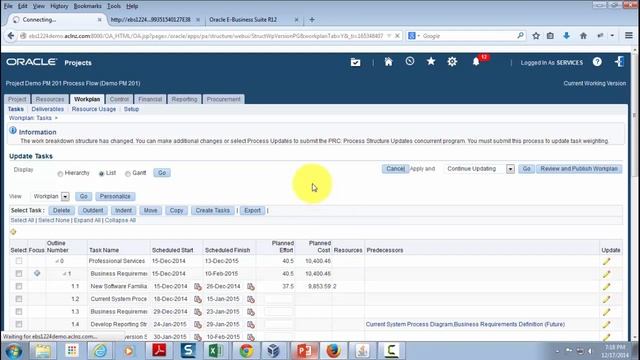Check the select box for task 1.3

coord(19,311)
